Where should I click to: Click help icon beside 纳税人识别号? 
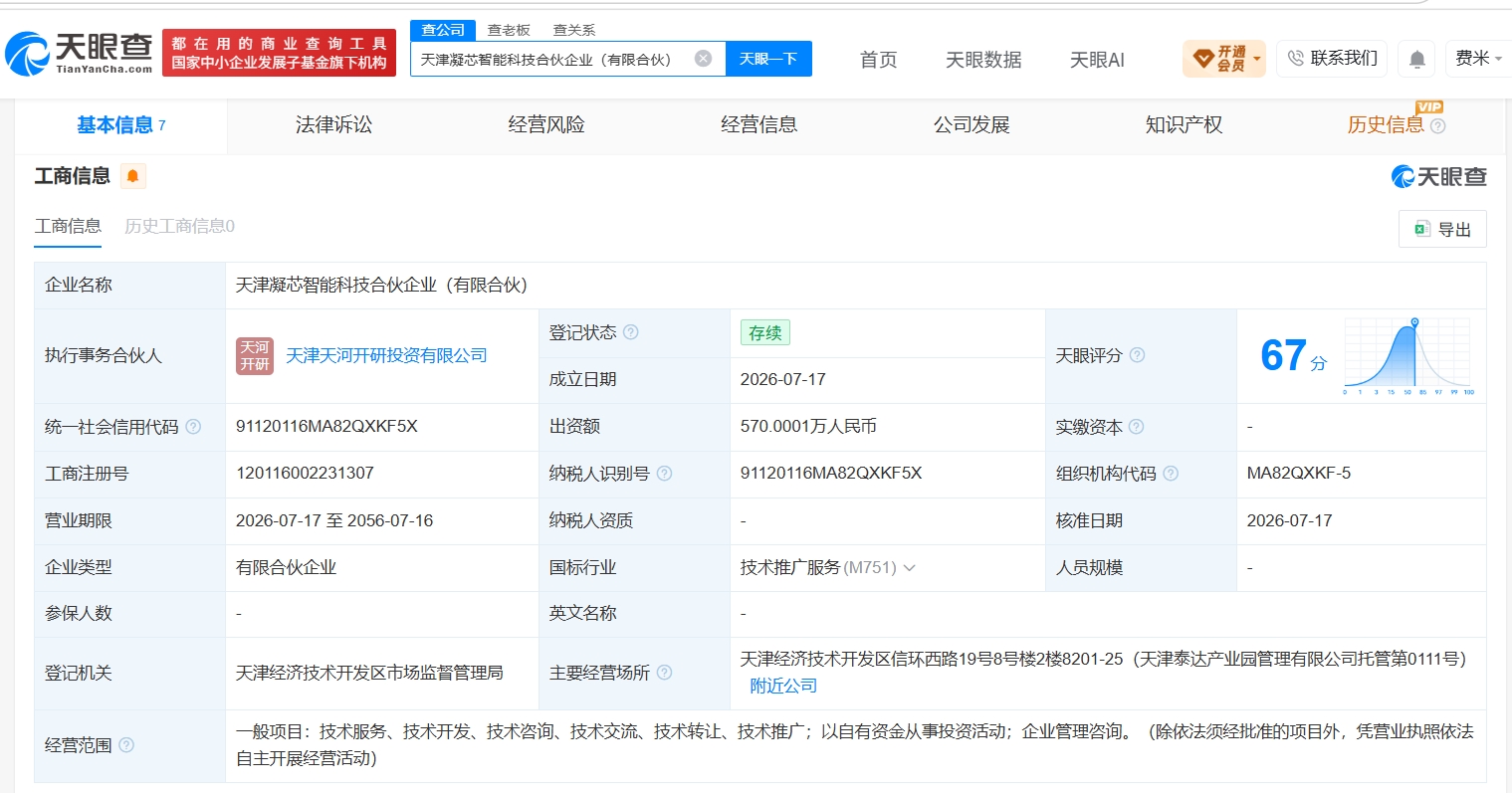coord(664,474)
